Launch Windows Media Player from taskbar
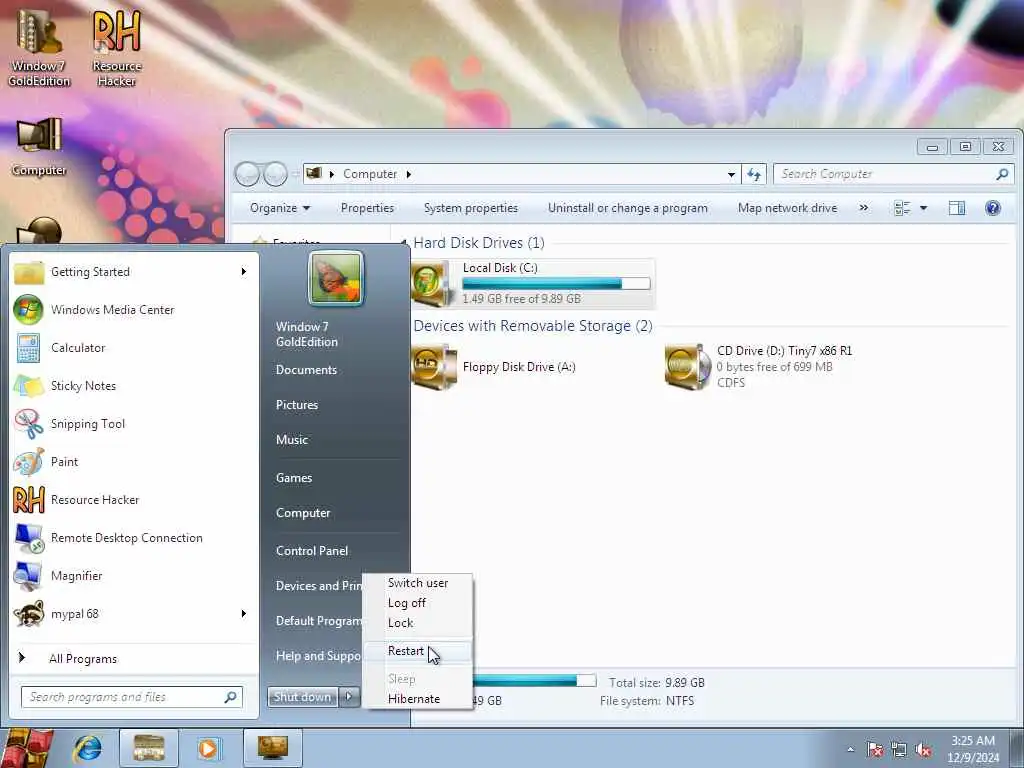This screenshot has width=1024, height=768. (x=209, y=748)
